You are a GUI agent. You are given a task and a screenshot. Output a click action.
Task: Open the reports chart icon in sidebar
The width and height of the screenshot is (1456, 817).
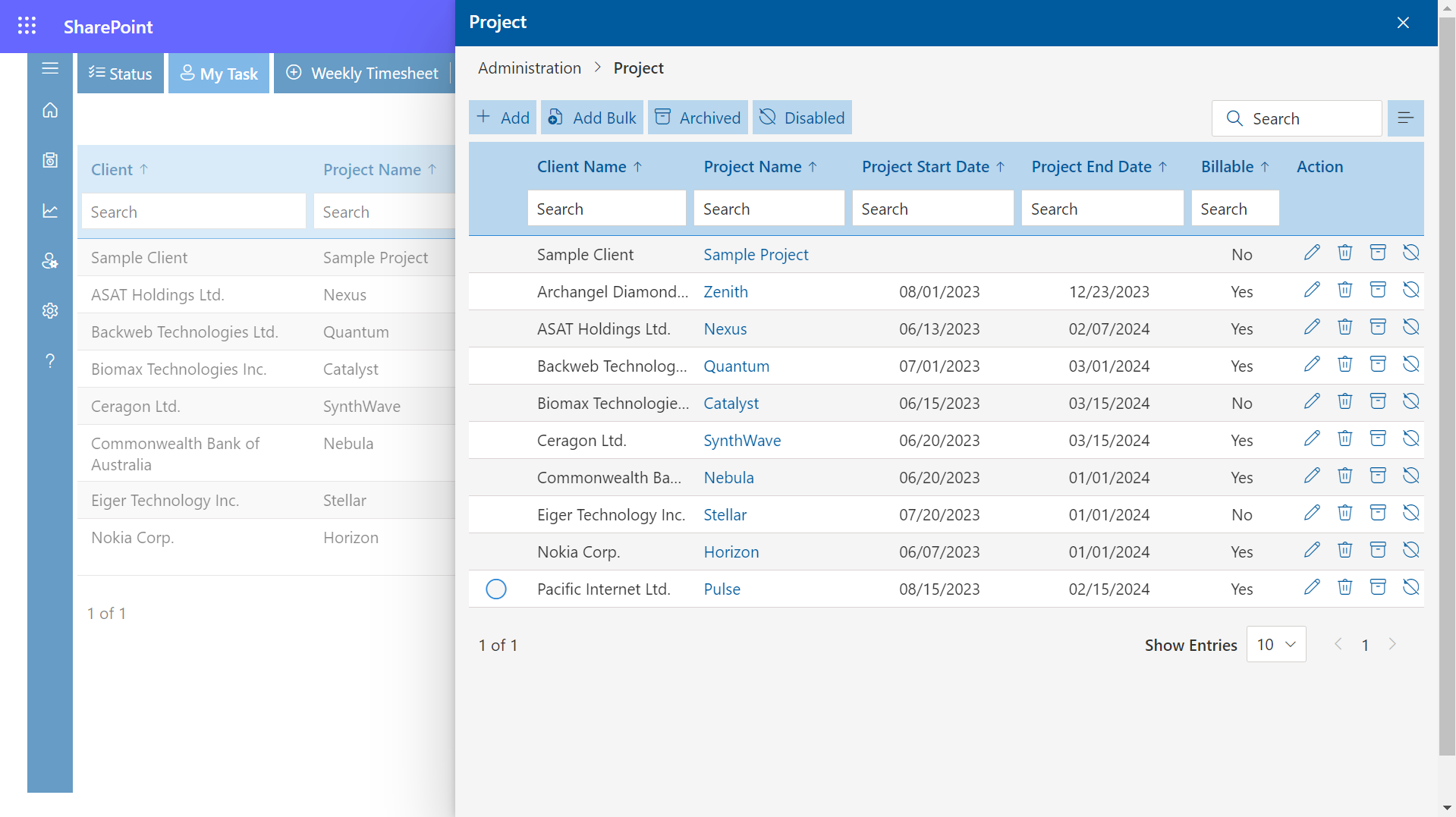[x=50, y=210]
